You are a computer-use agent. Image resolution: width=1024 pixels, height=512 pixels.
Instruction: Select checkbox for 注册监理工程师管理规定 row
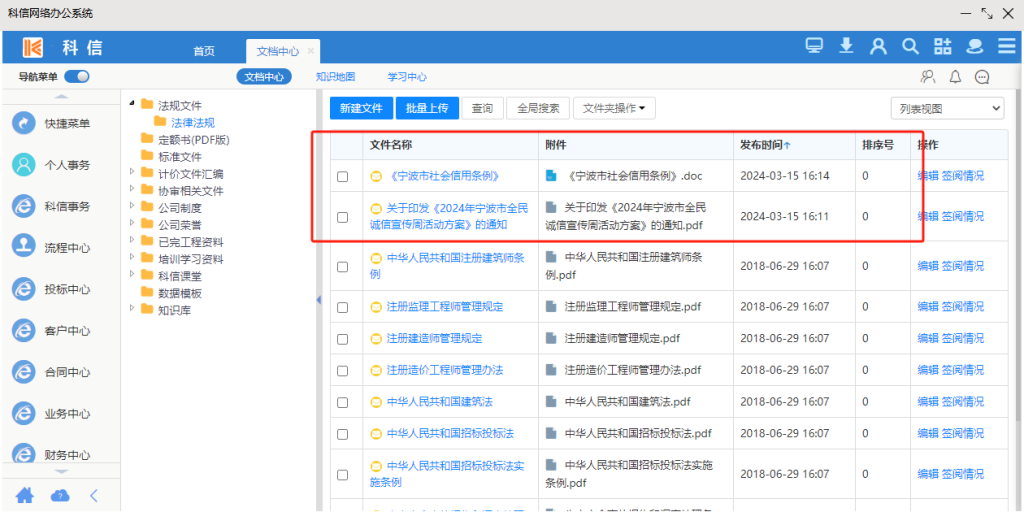coord(343,308)
